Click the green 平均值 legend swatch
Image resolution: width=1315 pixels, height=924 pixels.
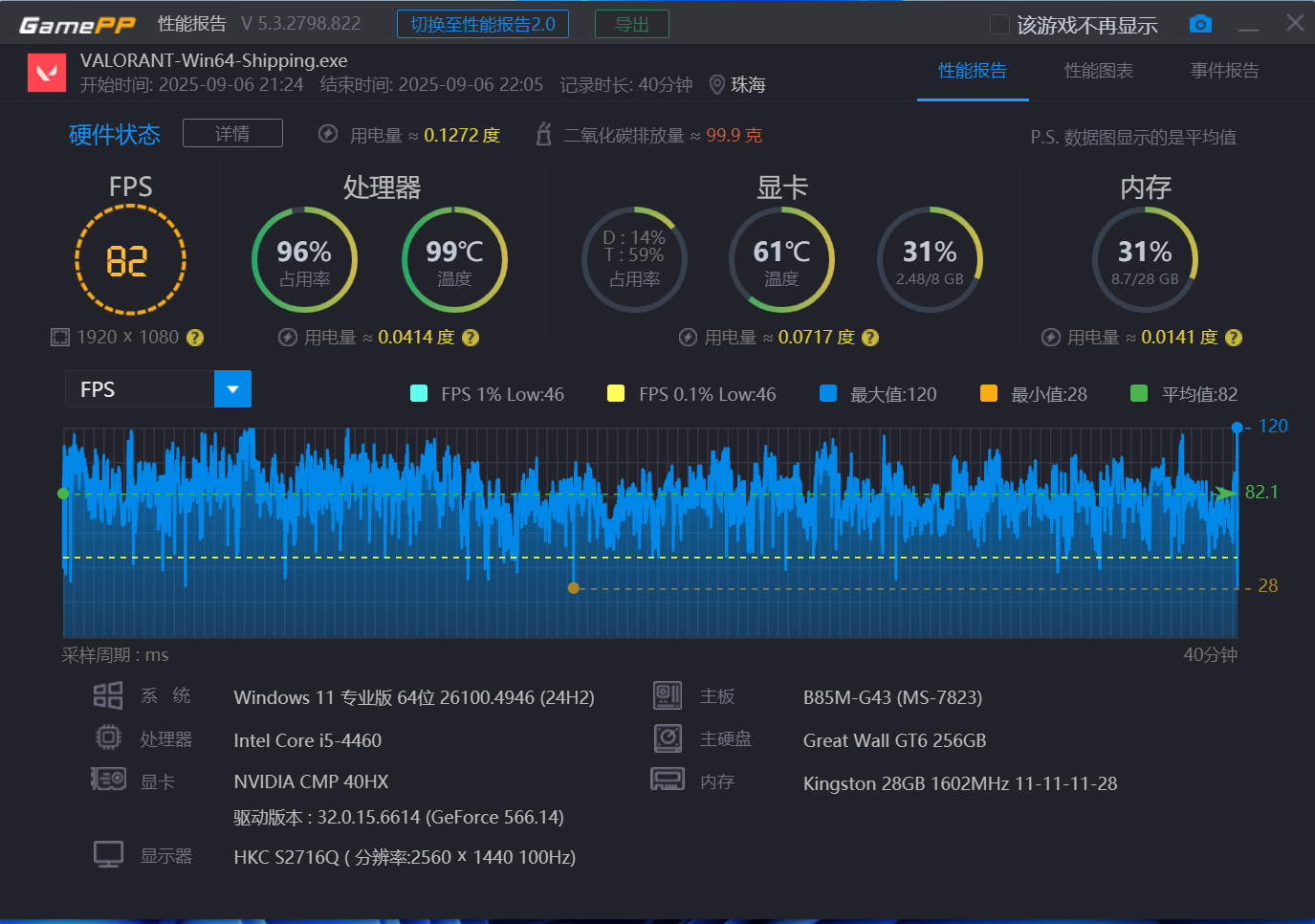click(x=1139, y=393)
